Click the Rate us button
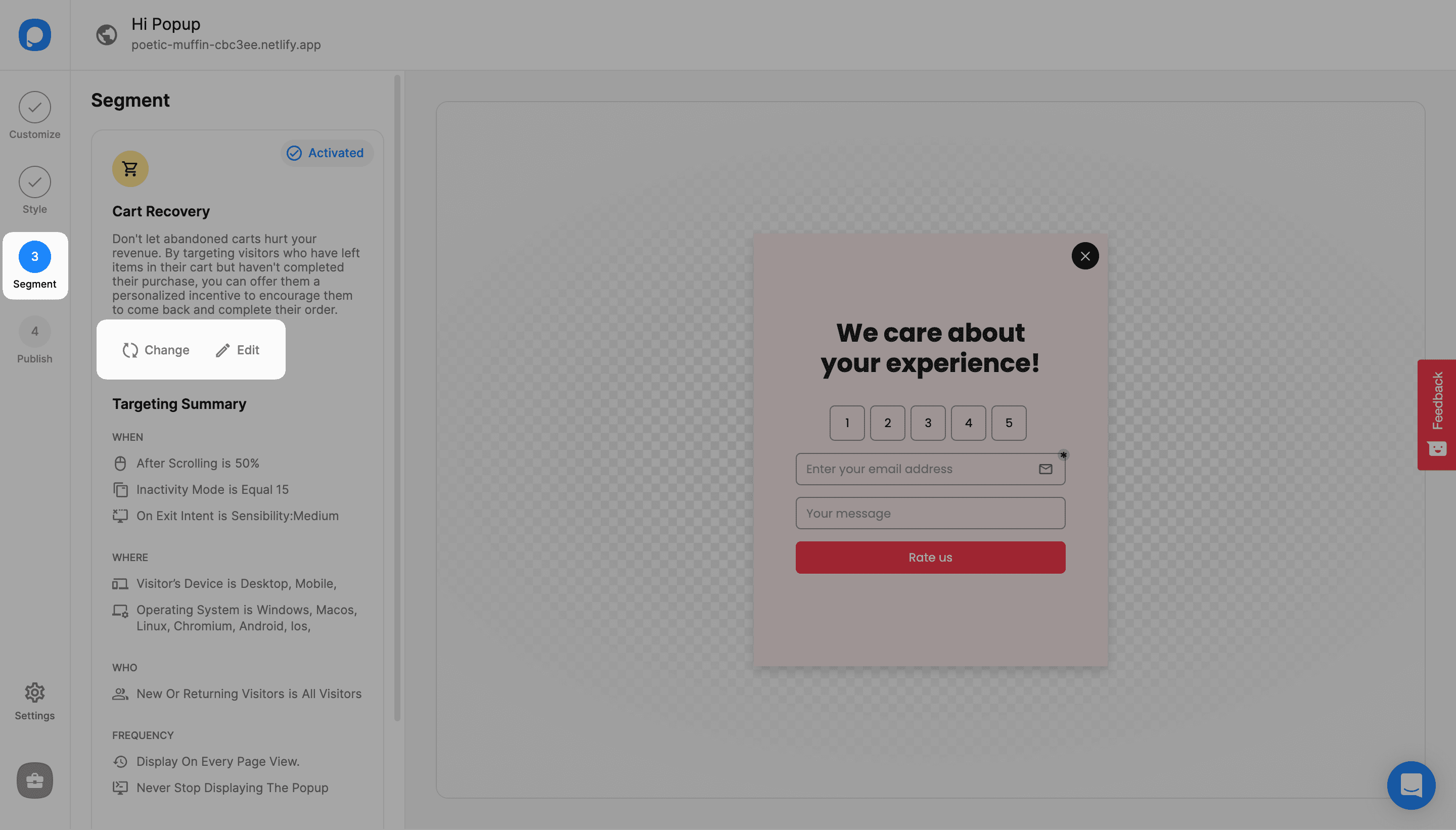This screenshot has height=830, width=1456. point(930,557)
